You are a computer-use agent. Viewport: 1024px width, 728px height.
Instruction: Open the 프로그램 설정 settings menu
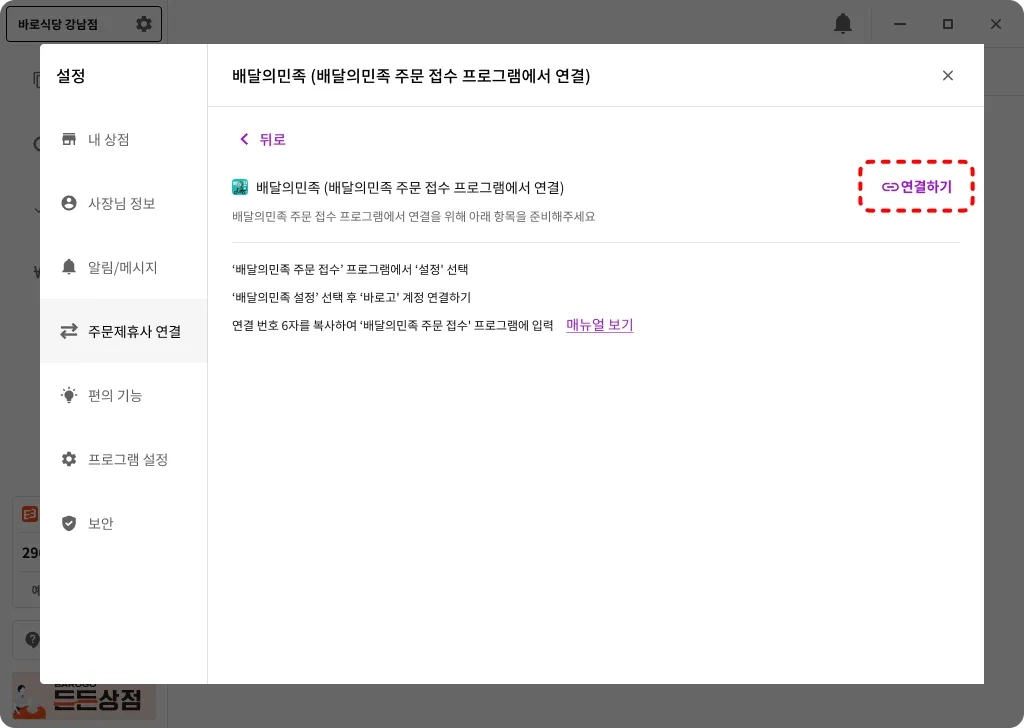[x=123, y=459]
